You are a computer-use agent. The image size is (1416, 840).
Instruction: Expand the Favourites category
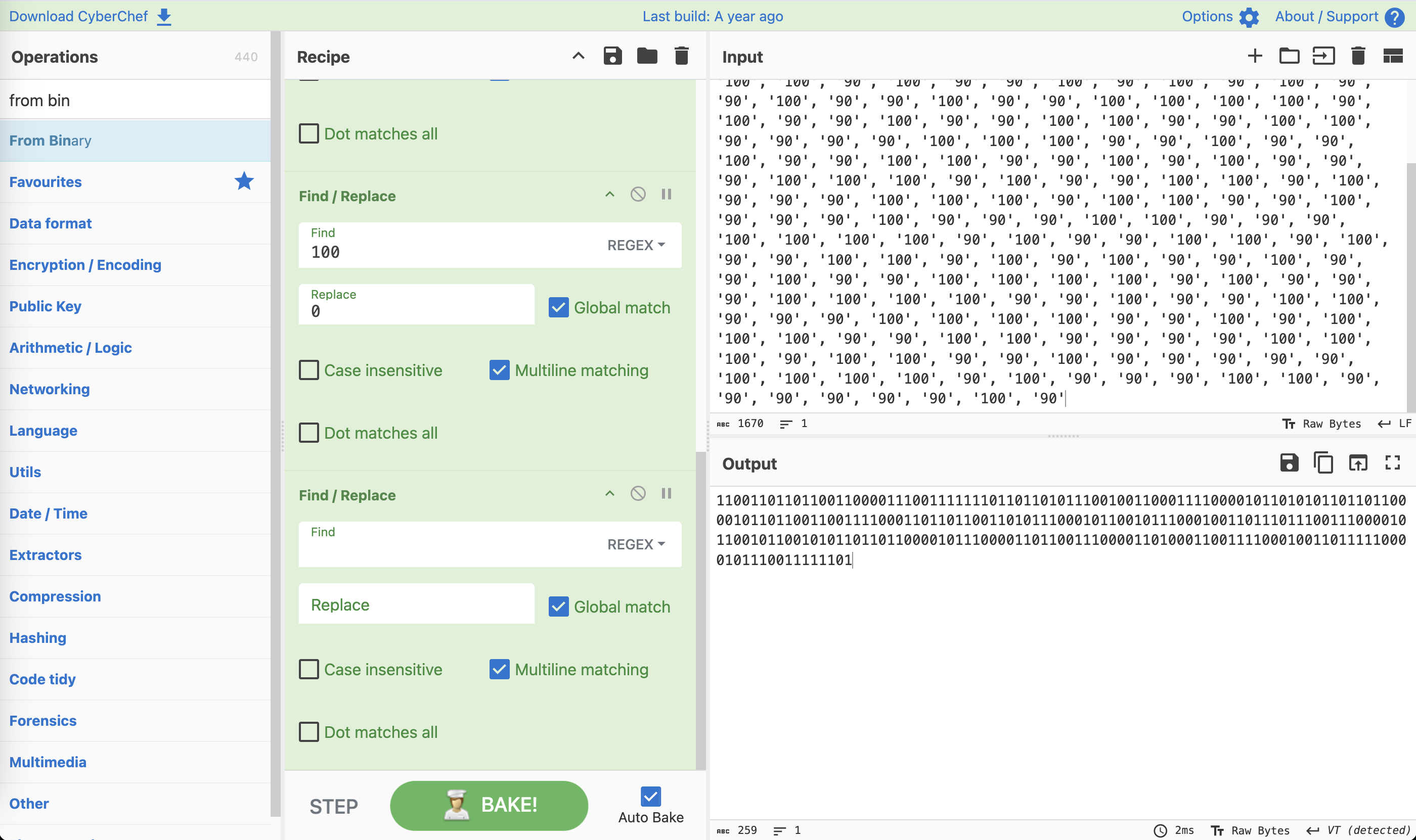tap(46, 182)
